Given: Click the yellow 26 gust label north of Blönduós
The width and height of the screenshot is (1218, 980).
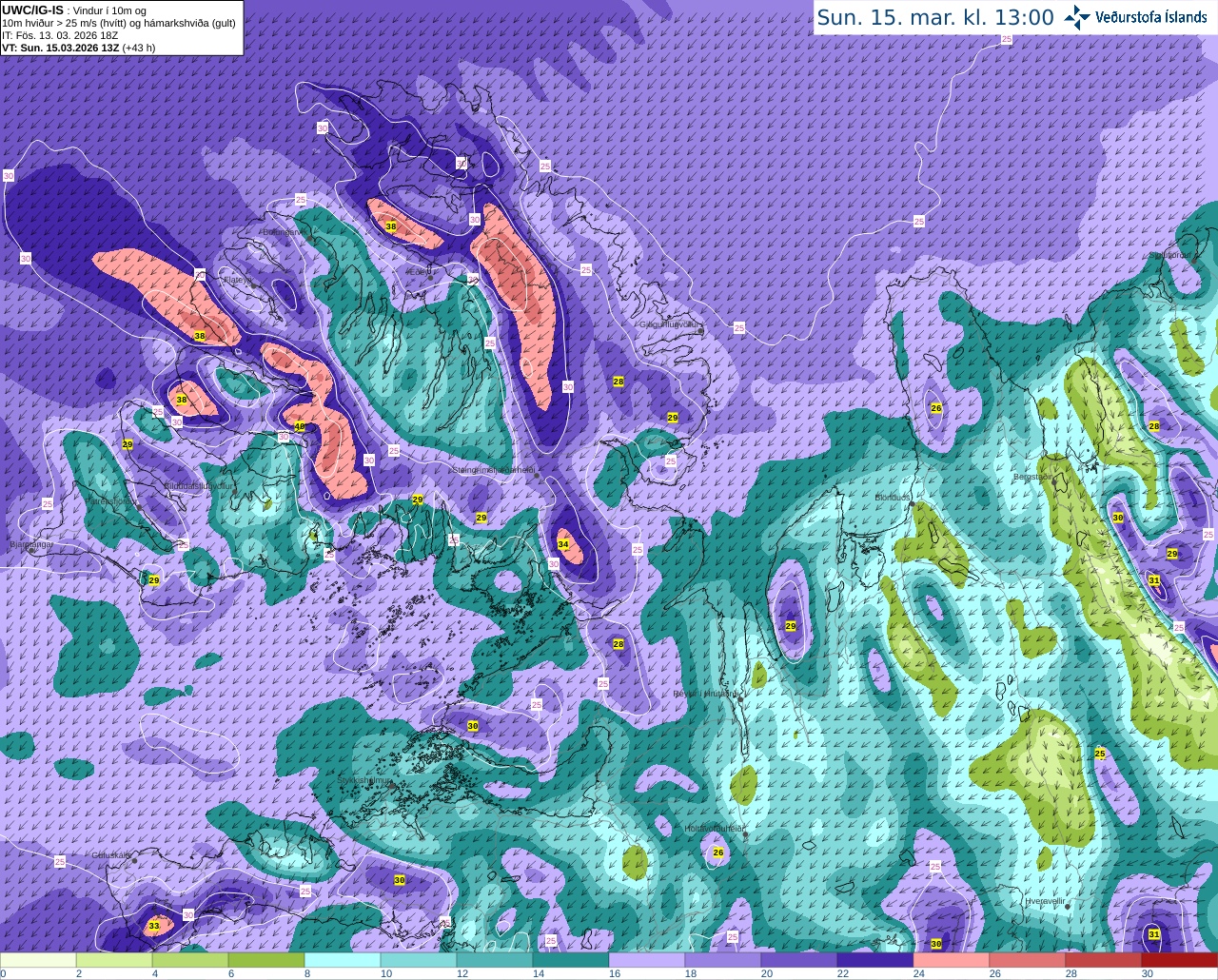Looking at the screenshot, I should pyautogui.click(x=936, y=408).
